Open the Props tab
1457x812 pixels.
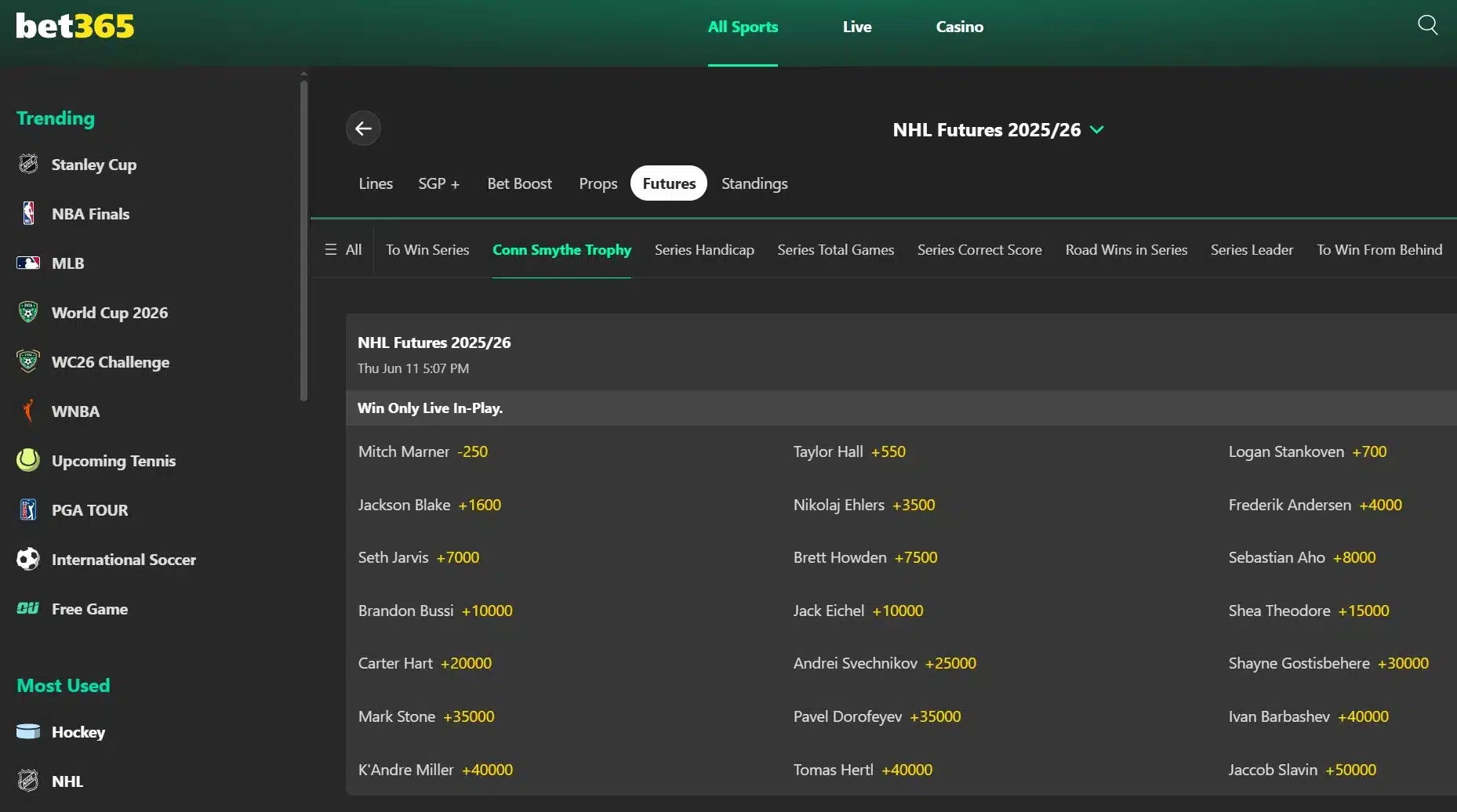point(598,183)
